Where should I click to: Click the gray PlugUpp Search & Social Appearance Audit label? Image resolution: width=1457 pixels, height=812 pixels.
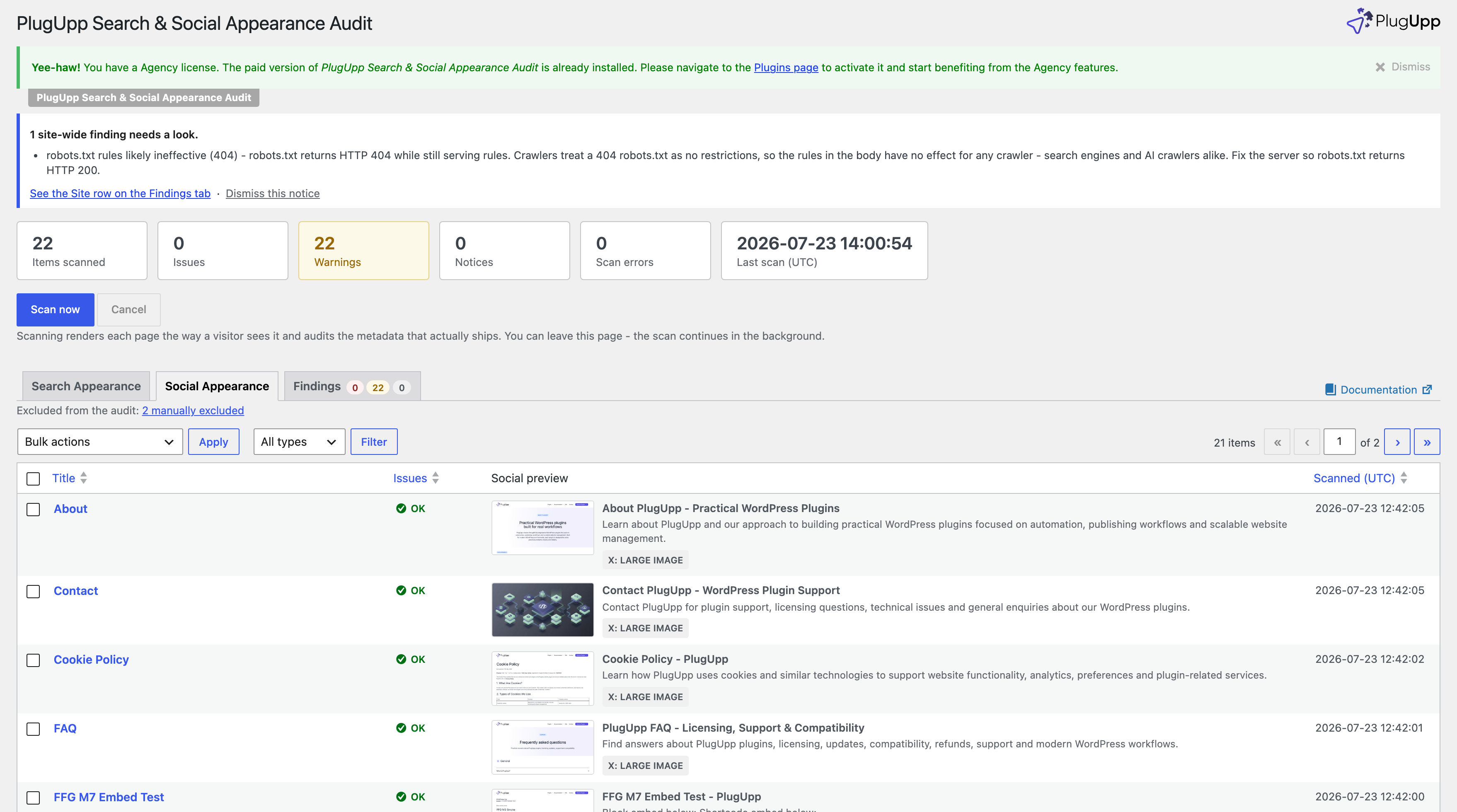coord(144,97)
